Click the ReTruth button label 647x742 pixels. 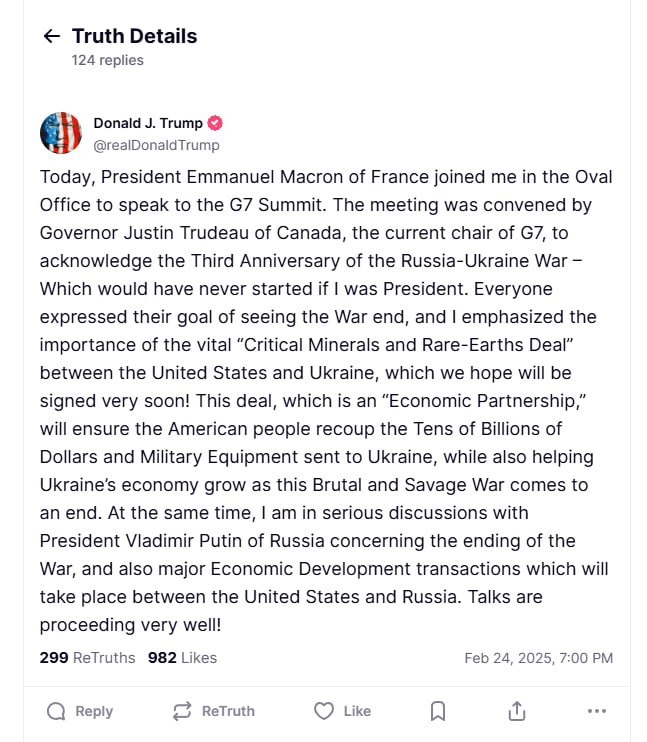pos(228,711)
